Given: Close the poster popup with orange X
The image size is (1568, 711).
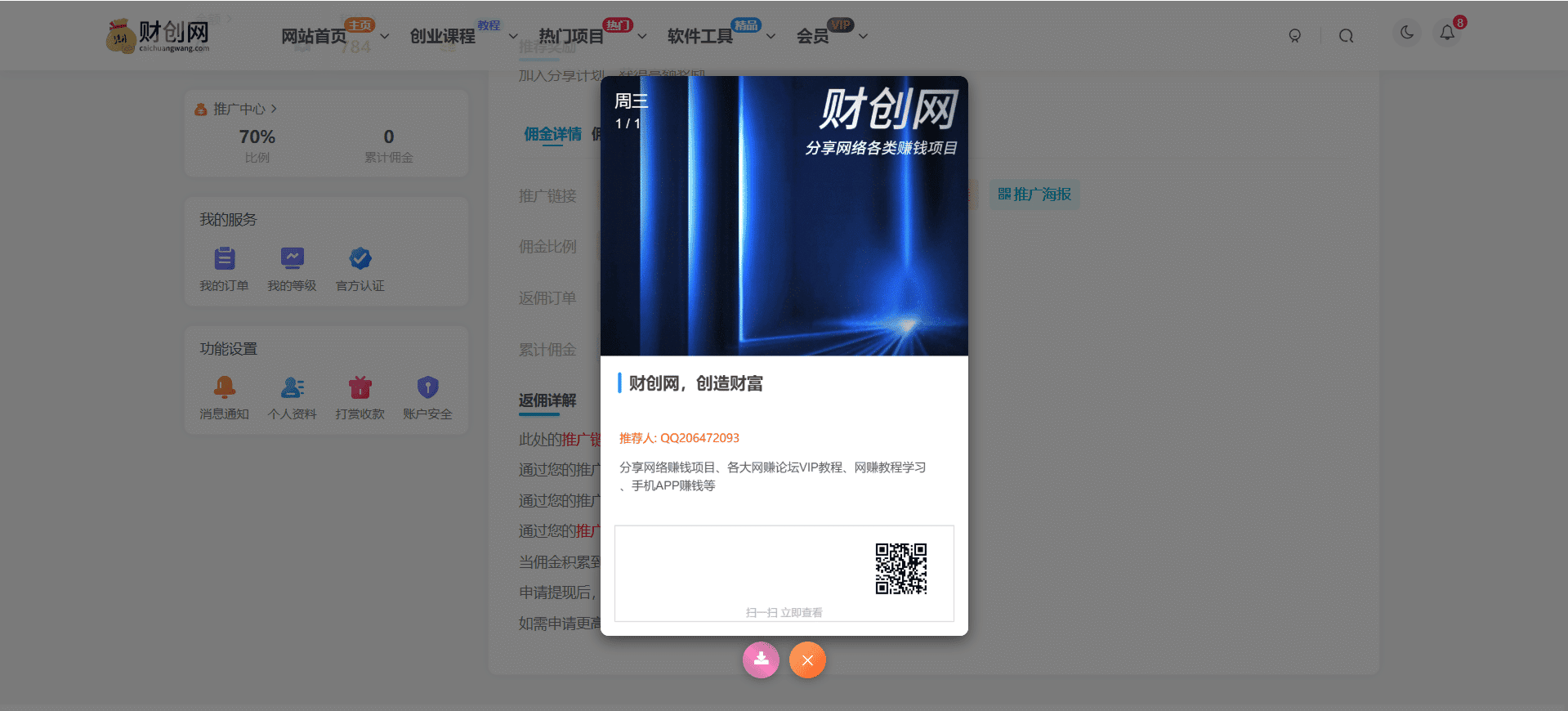Looking at the screenshot, I should pyautogui.click(x=807, y=660).
